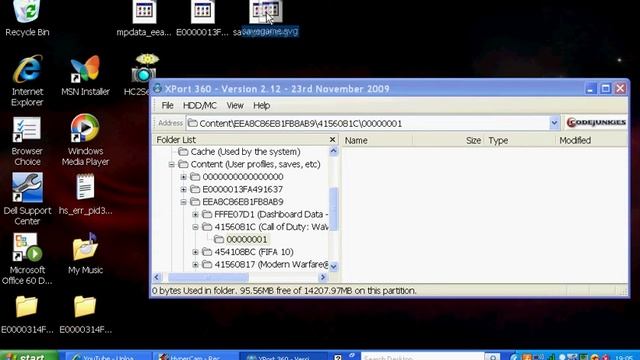
Task: Expand the E0000013FA491637 folder node
Action: [183, 189]
